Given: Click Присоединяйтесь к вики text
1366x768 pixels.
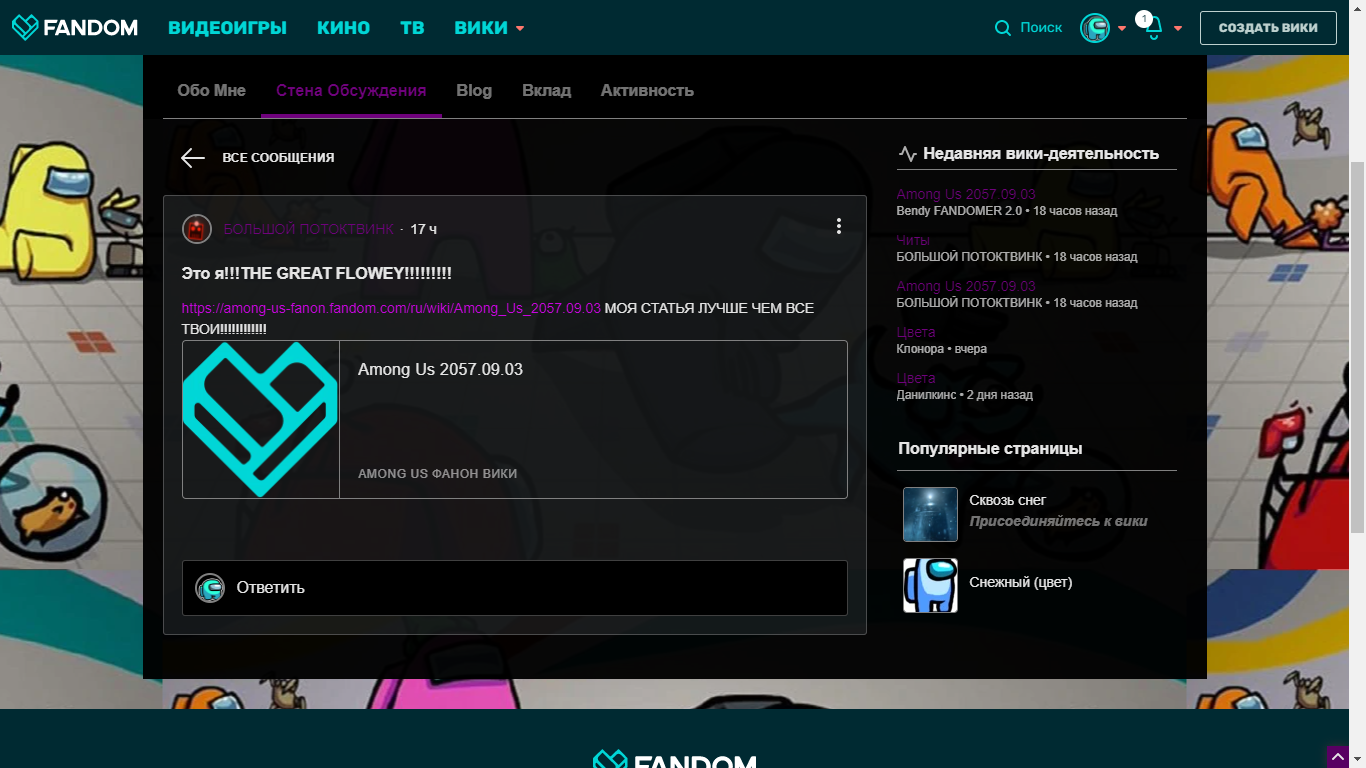Looking at the screenshot, I should pyautogui.click(x=1058, y=521).
